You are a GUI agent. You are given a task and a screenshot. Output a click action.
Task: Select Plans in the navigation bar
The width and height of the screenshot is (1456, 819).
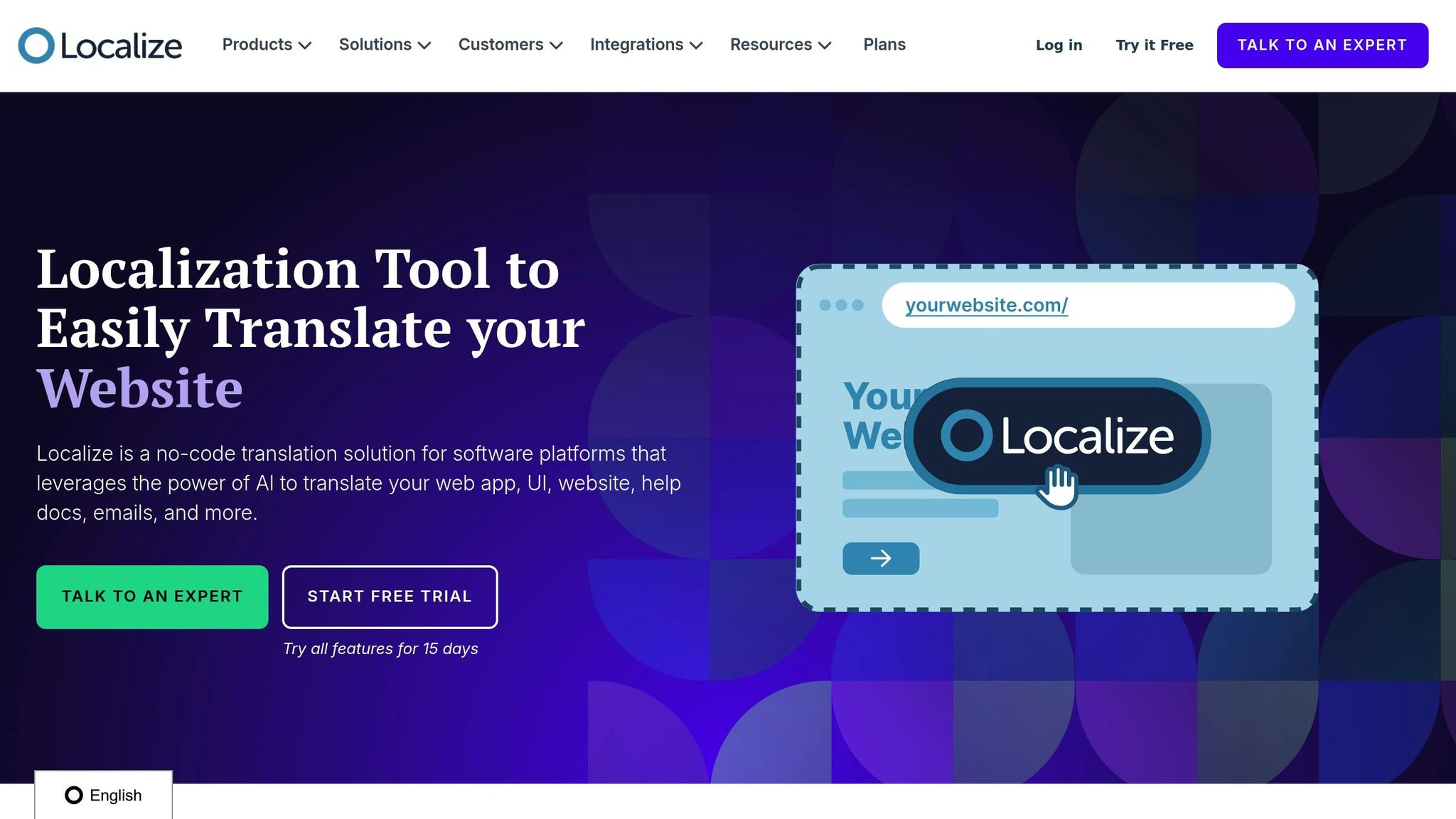tap(884, 44)
